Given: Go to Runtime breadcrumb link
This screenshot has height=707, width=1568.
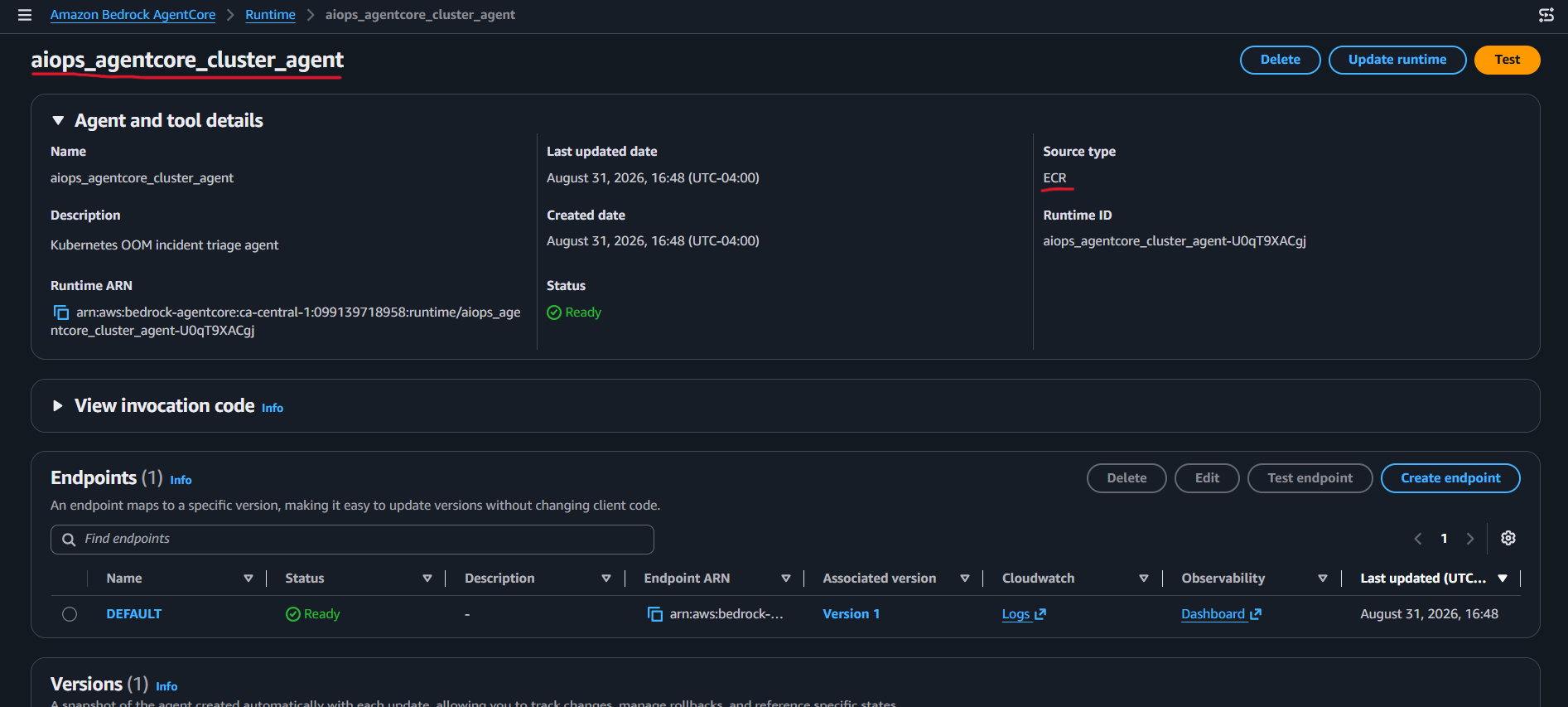Looking at the screenshot, I should coord(270,15).
